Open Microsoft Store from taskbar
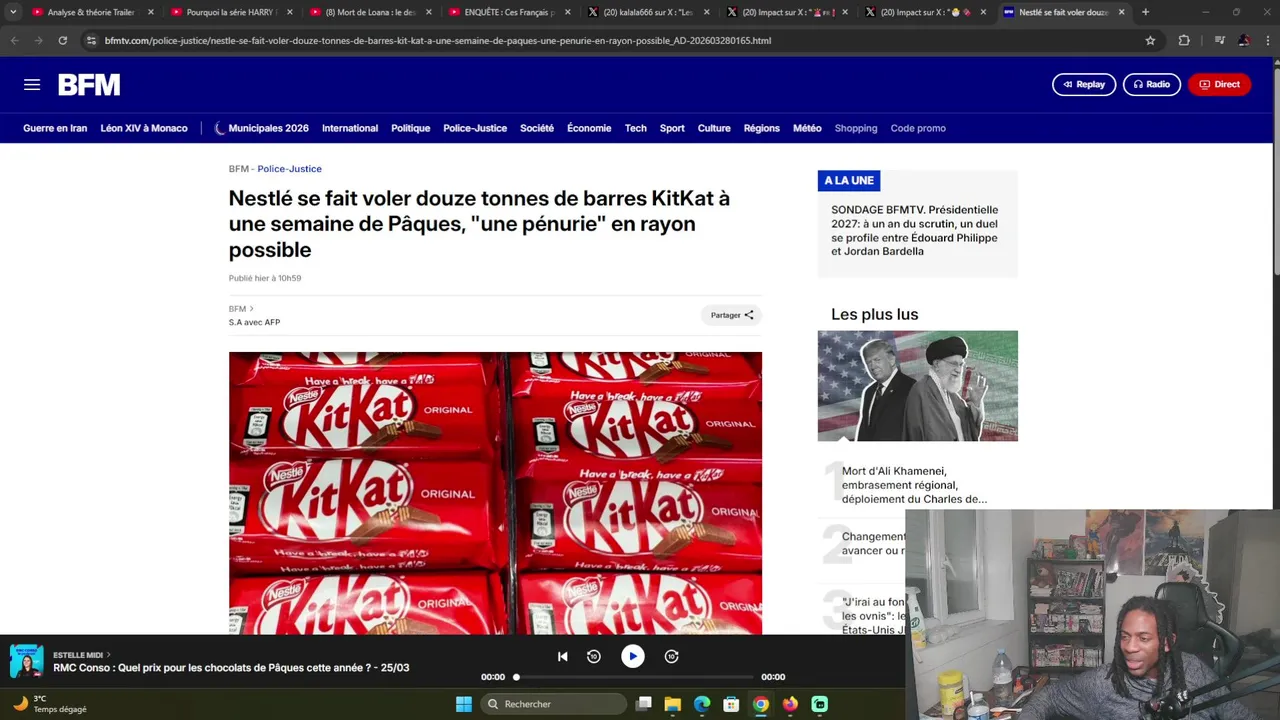 tap(731, 704)
